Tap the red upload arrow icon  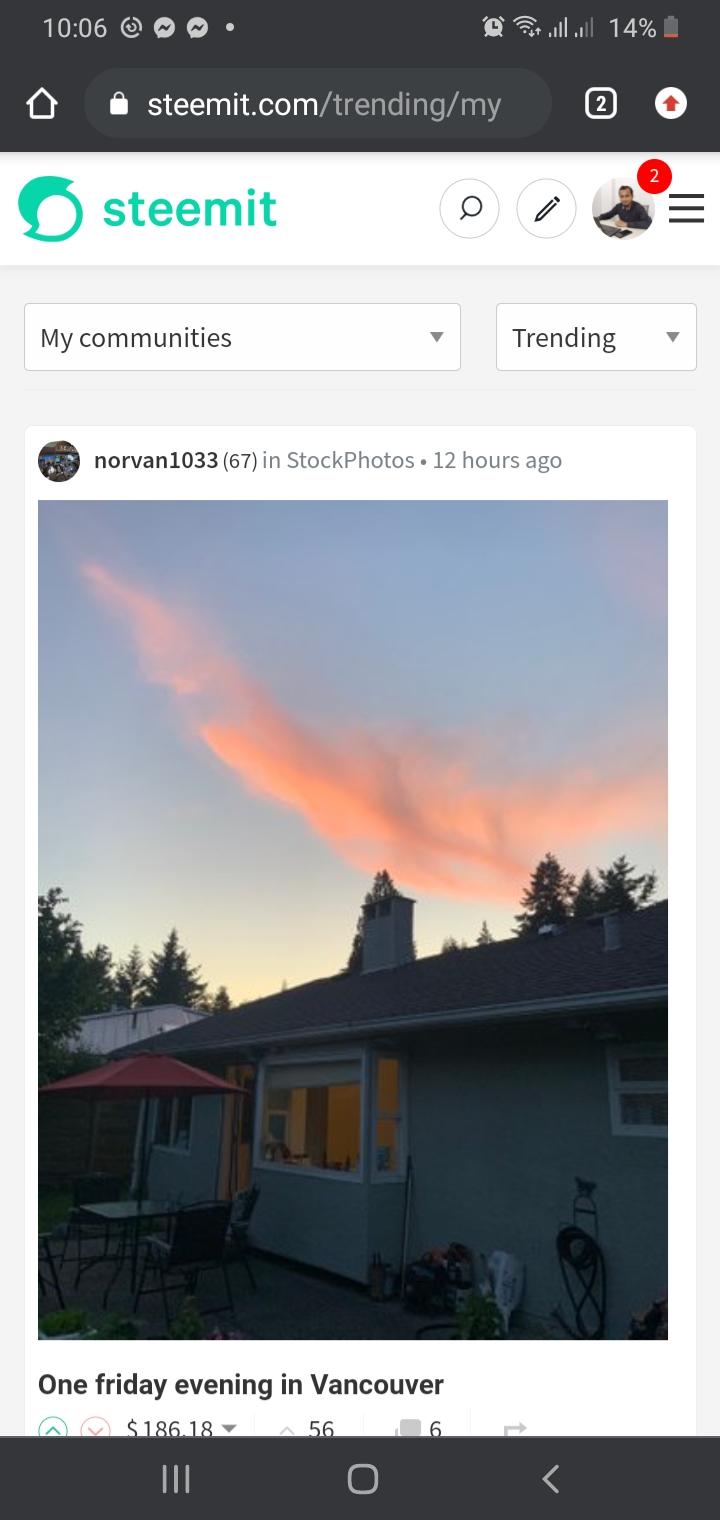coord(670,103)
